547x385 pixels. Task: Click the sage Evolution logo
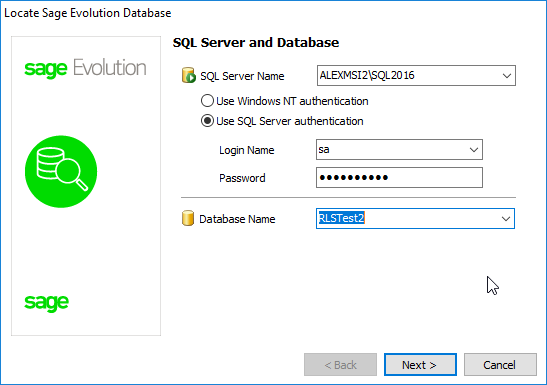85,68
